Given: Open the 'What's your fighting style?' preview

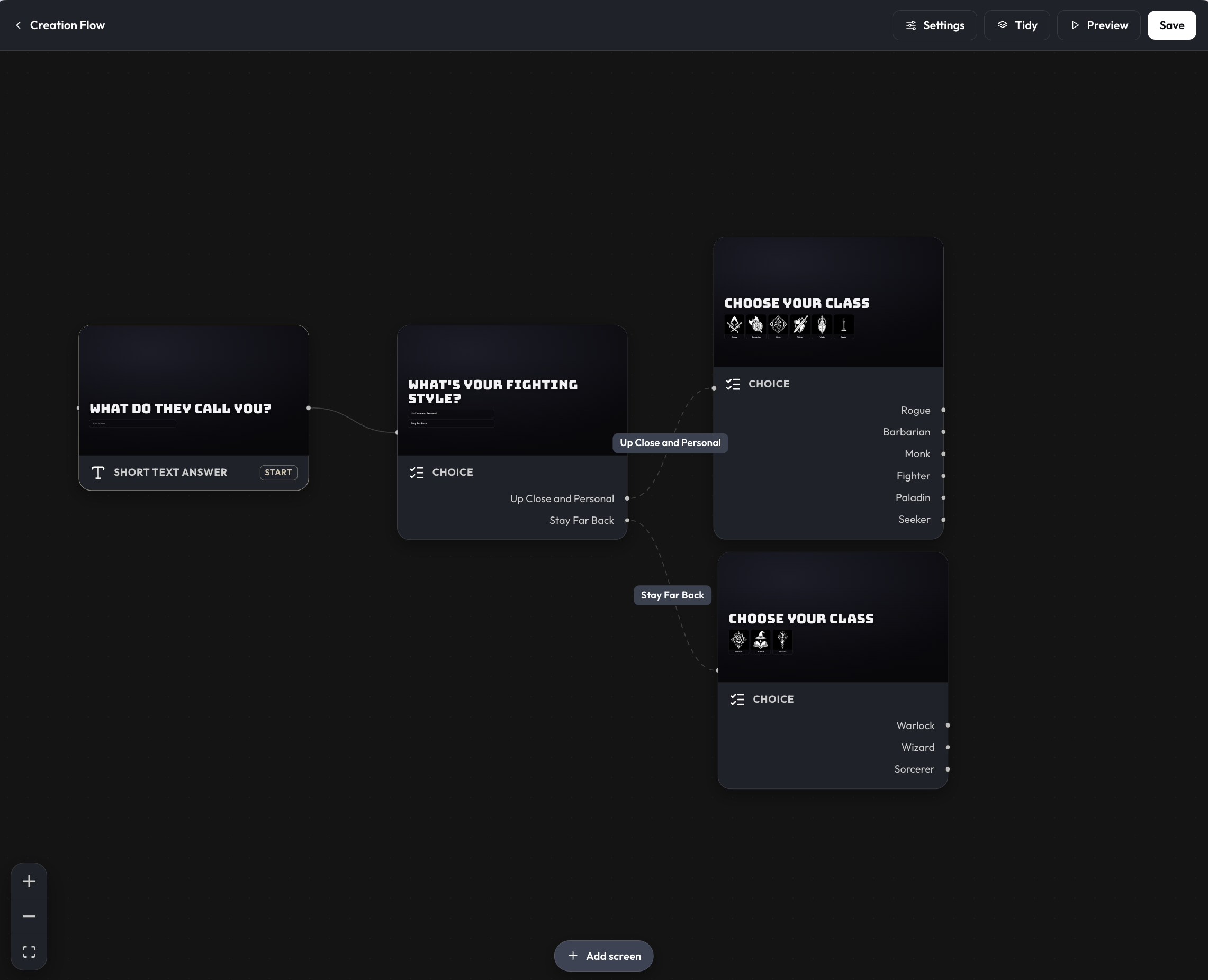Looking at the screenshot, I should tap(512, 391).
